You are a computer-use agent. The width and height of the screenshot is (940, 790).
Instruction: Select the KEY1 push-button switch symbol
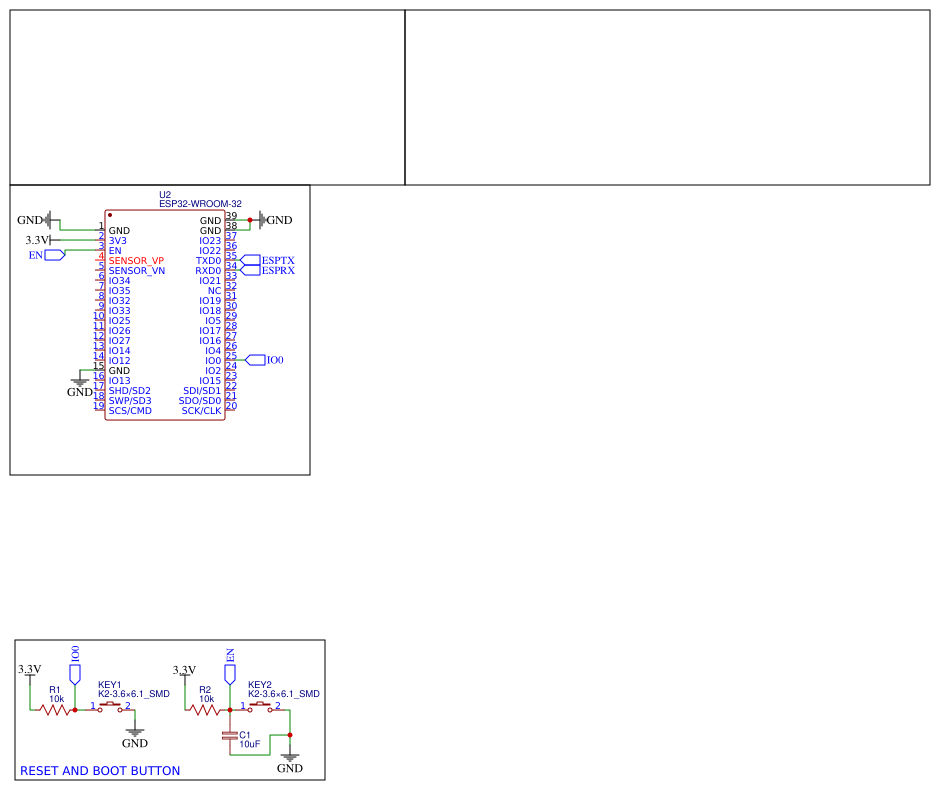point(111,707)
